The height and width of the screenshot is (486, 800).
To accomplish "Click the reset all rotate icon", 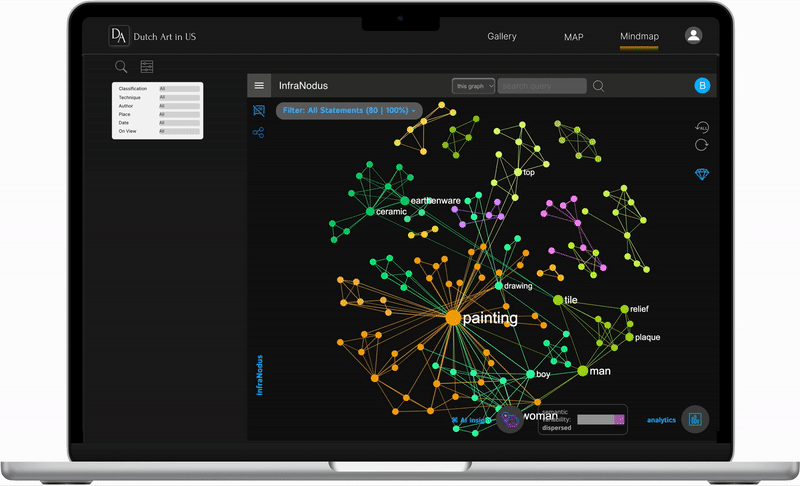I will [702, 127].
